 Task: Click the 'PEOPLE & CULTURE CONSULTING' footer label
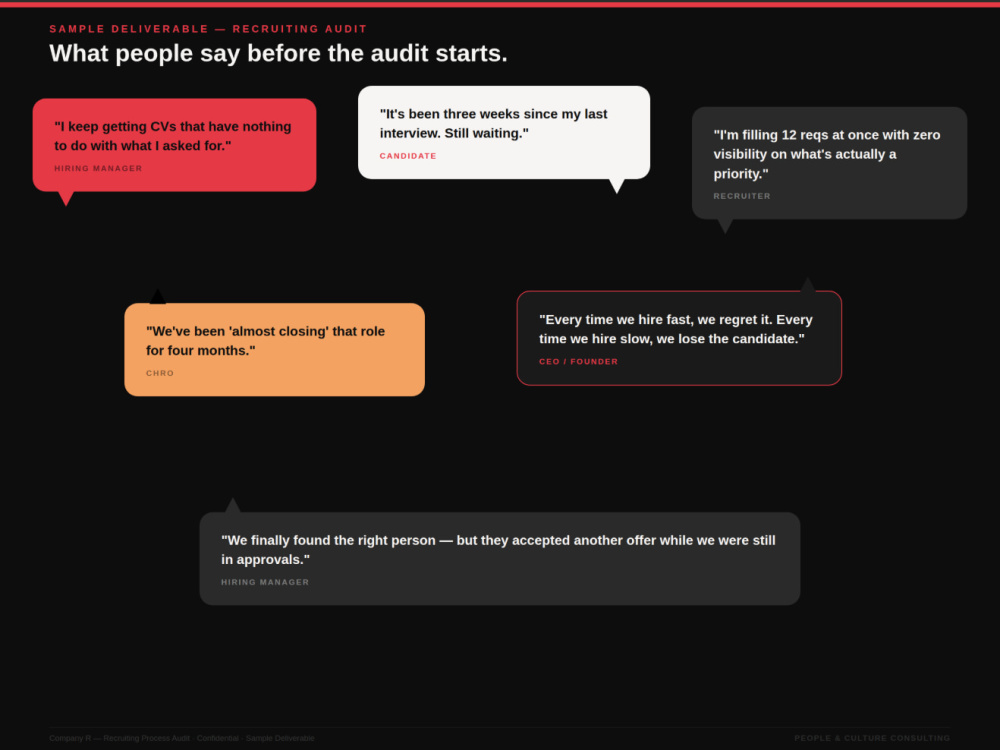point(872,738)
